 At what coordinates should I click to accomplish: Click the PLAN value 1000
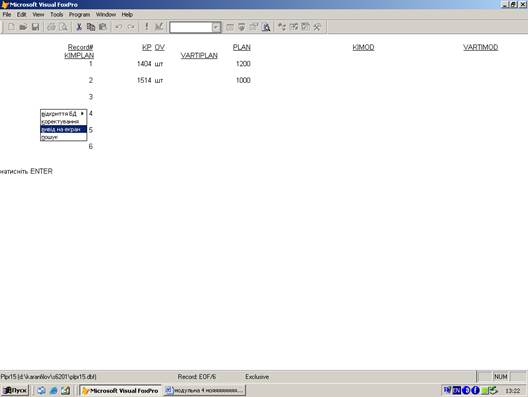[x=243, y=80]
